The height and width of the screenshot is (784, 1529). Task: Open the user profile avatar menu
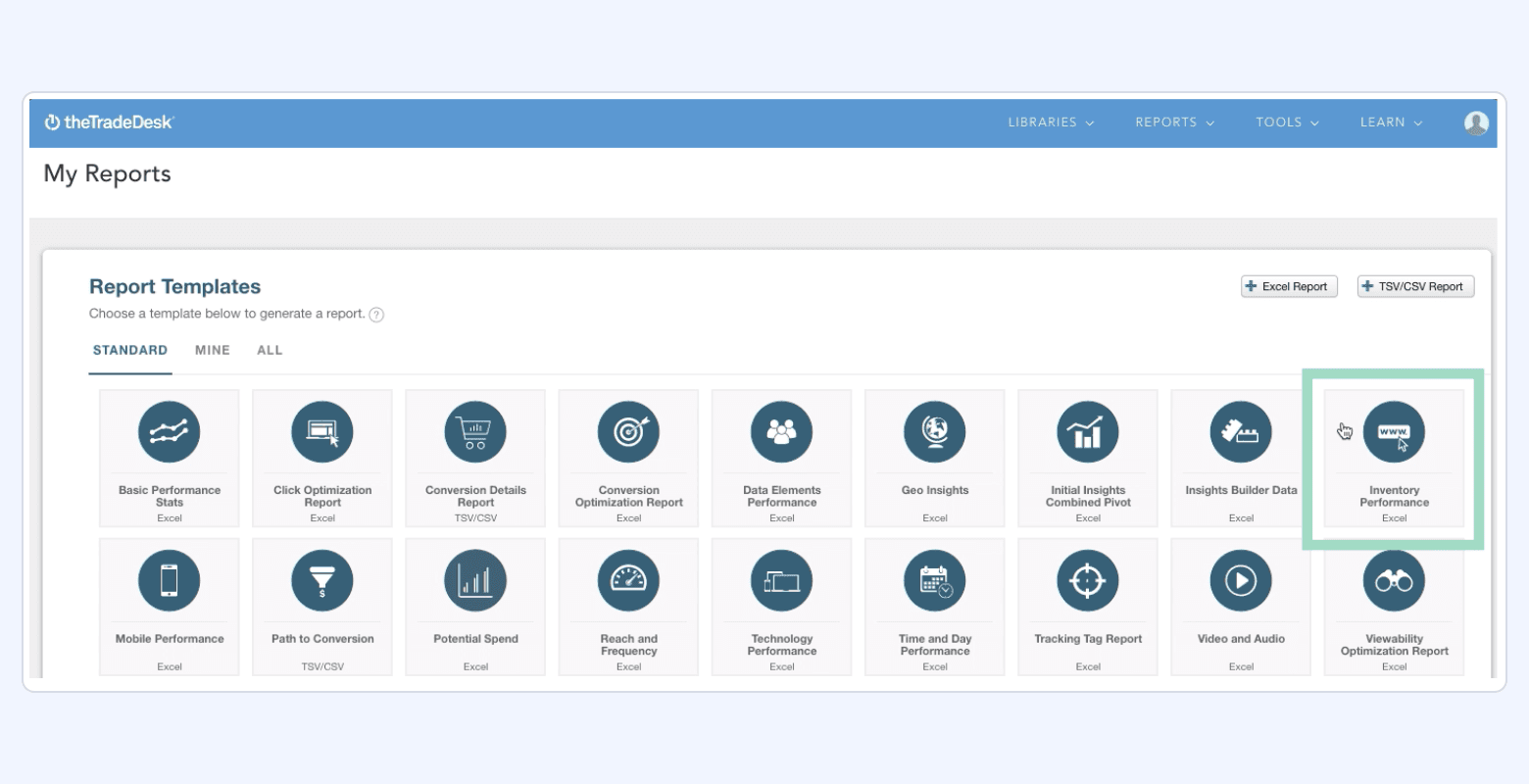coord(1476,122)
